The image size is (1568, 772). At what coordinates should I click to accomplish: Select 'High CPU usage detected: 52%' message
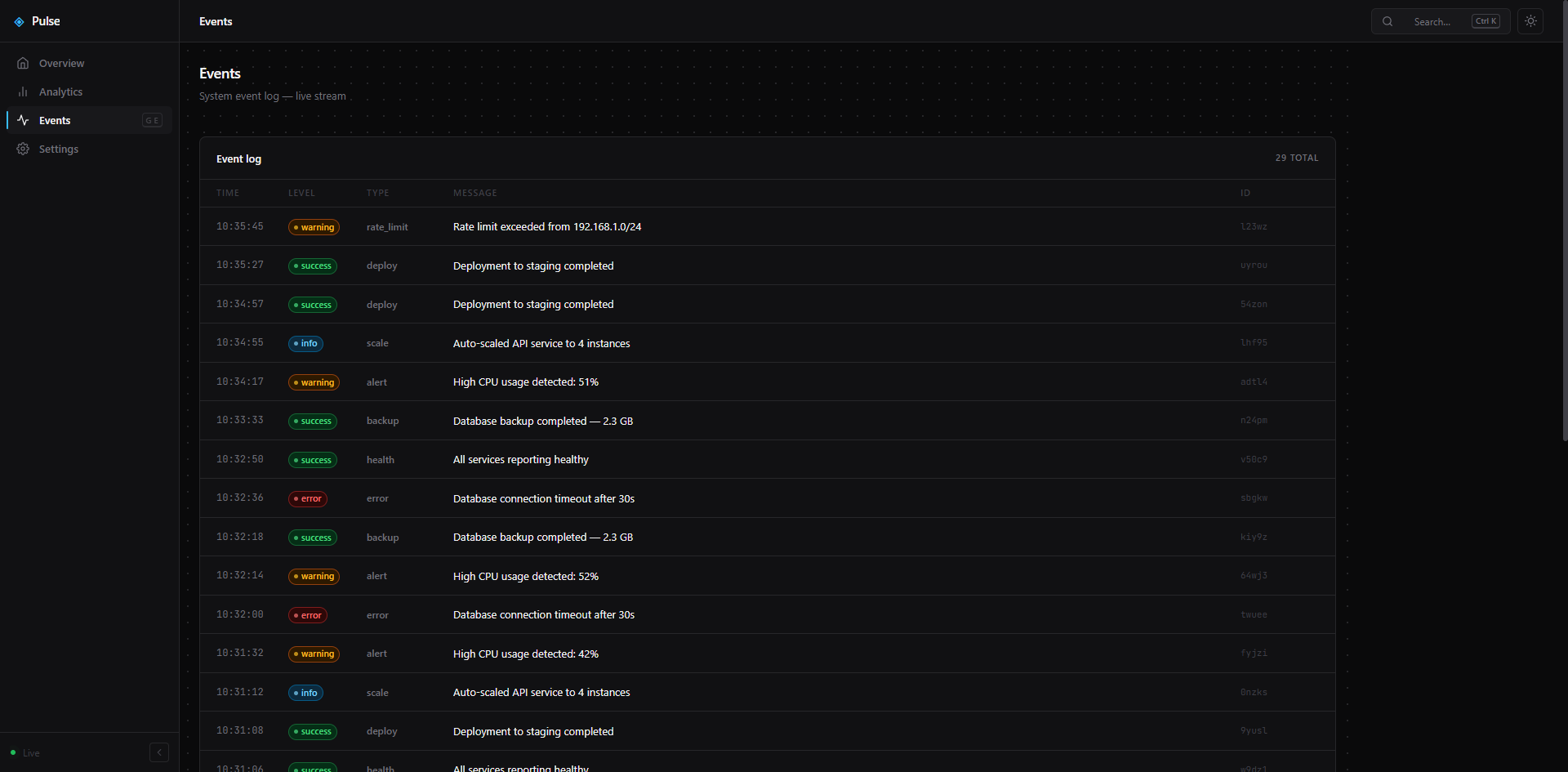pos(526,576)
